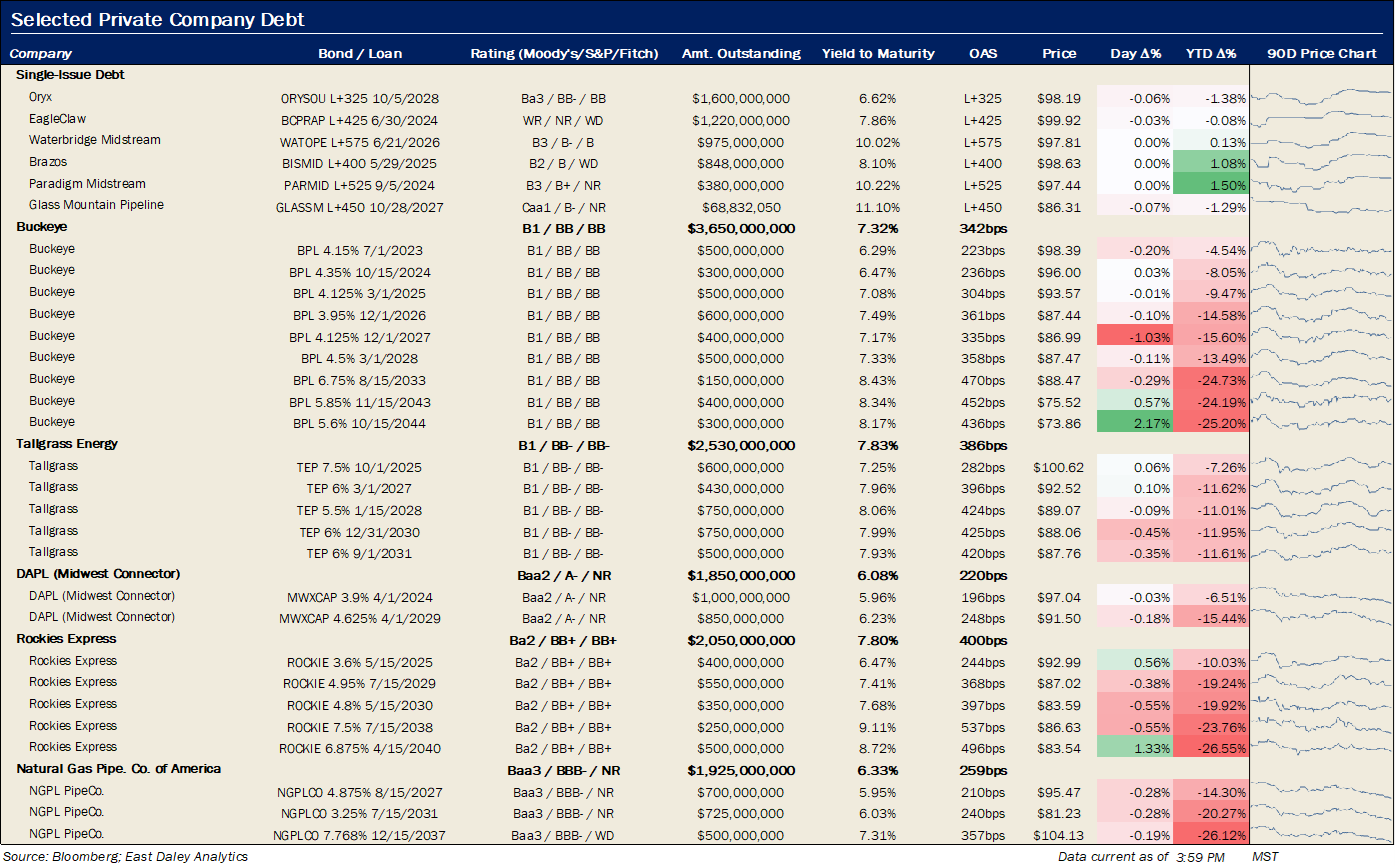The image size is (1395, 867).
Task: Click the Paradigm Midstream company name
Action: pos(87,184)
